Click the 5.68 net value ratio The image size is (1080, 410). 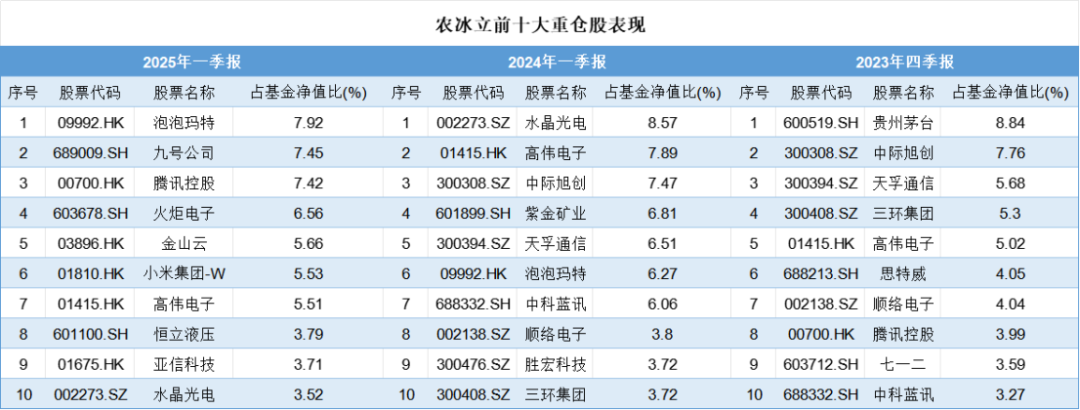click(1010, 183)
